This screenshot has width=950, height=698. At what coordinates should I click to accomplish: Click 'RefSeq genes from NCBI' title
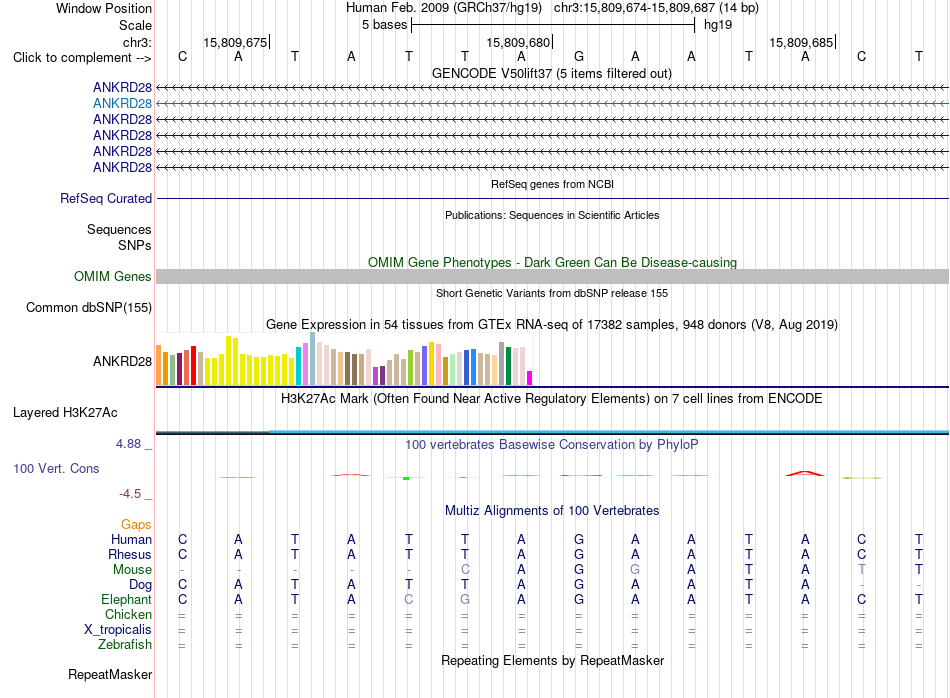pyautogui.click(x=552, y=184)
